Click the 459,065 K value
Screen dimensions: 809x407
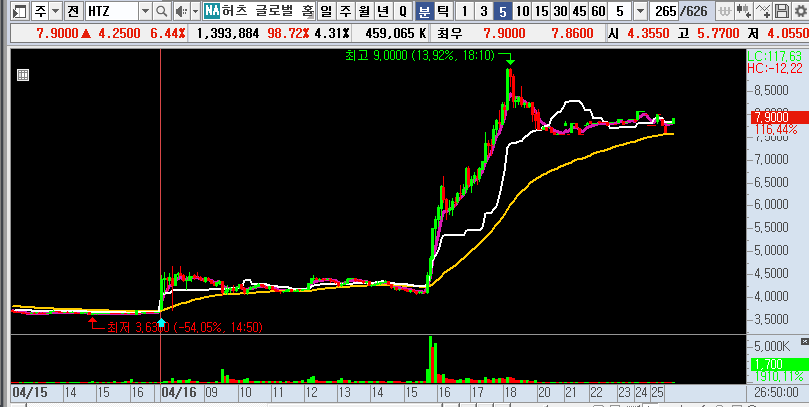coord(396,34)
